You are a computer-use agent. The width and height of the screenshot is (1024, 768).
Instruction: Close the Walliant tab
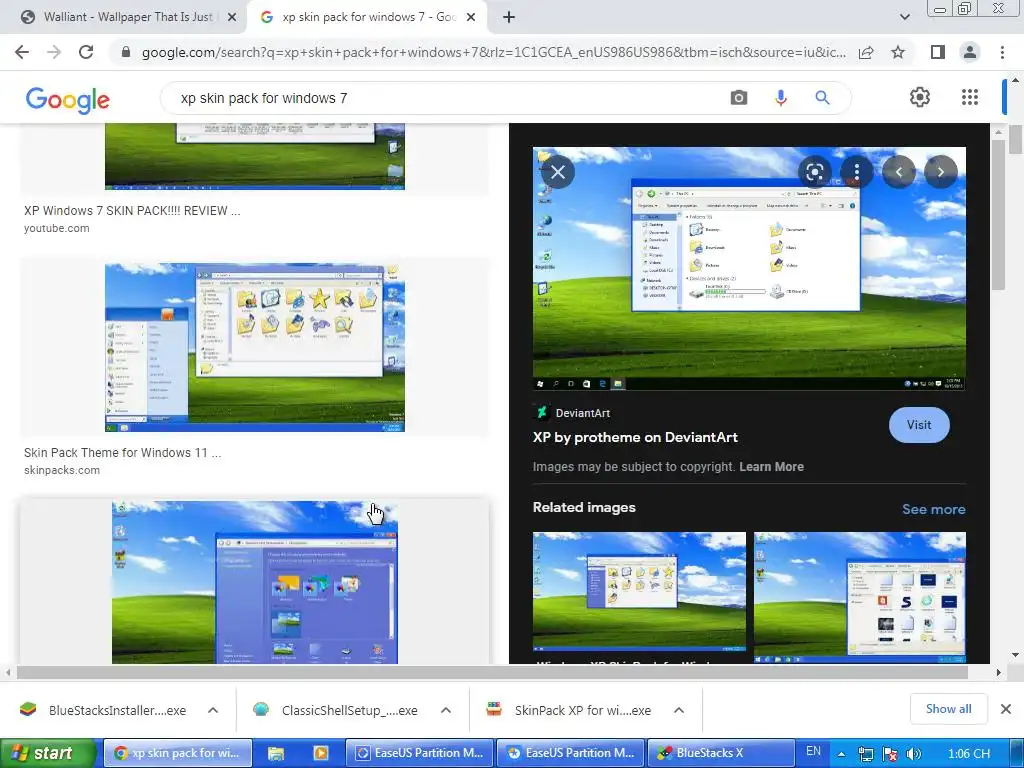pyautogui.click(x=232, y=18)
